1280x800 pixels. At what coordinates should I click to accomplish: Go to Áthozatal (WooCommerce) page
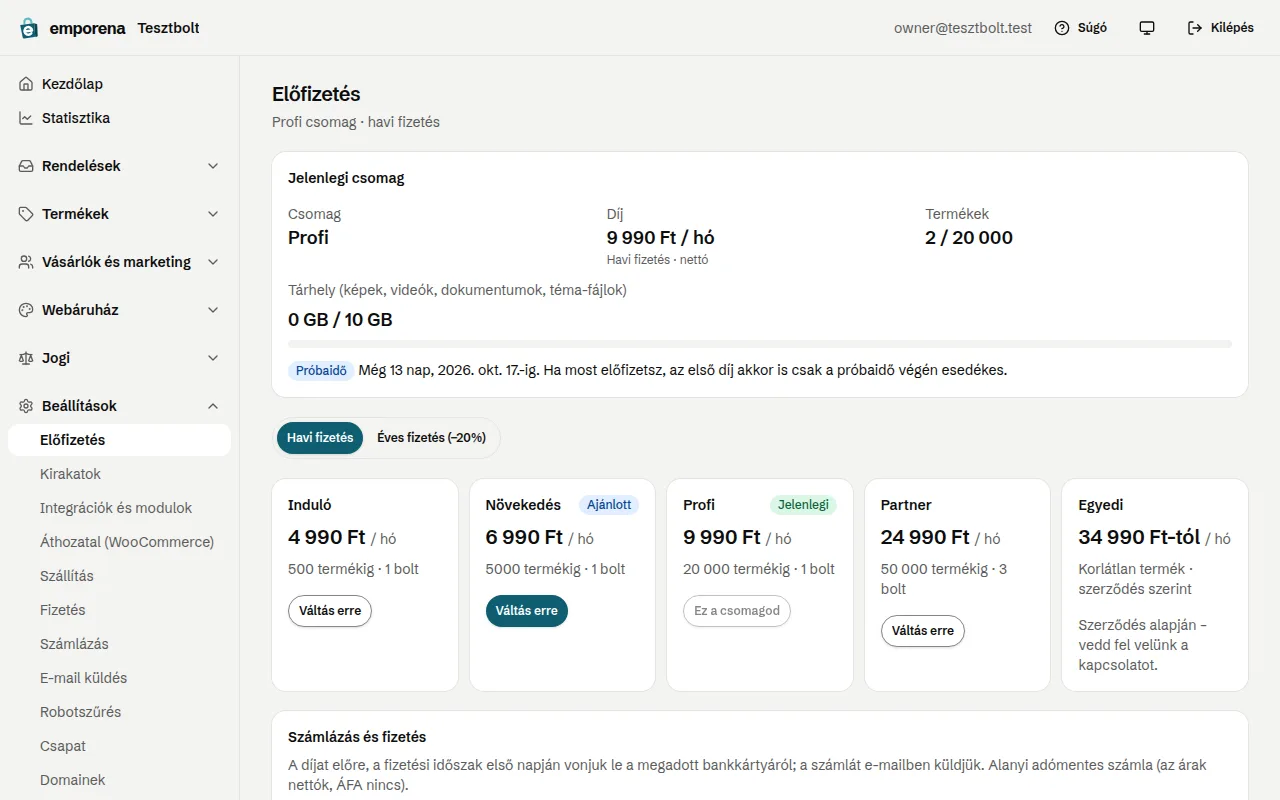(119, 542)
